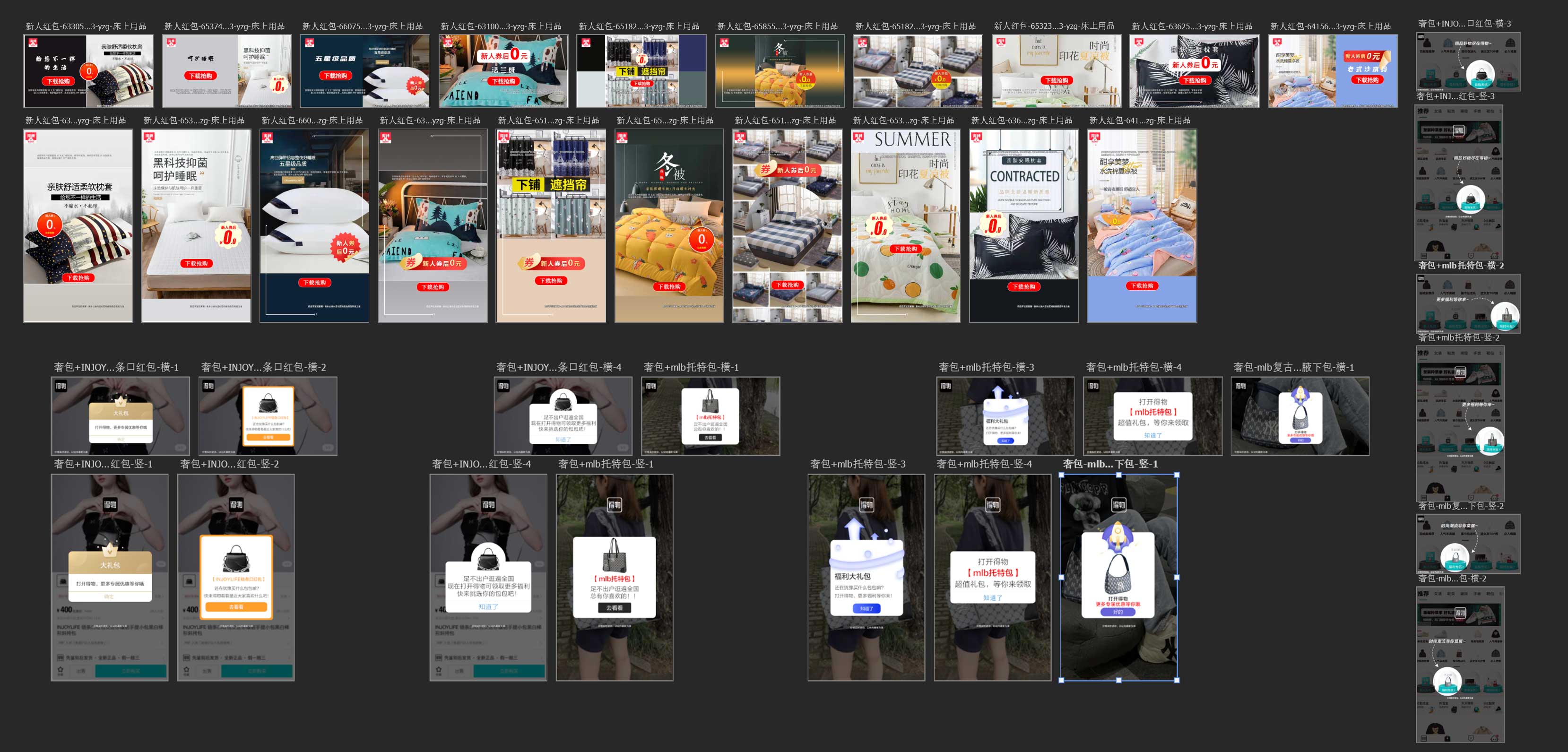
Task: Grab bottom-right selection handle of selected artboard
Action: 1177,680
